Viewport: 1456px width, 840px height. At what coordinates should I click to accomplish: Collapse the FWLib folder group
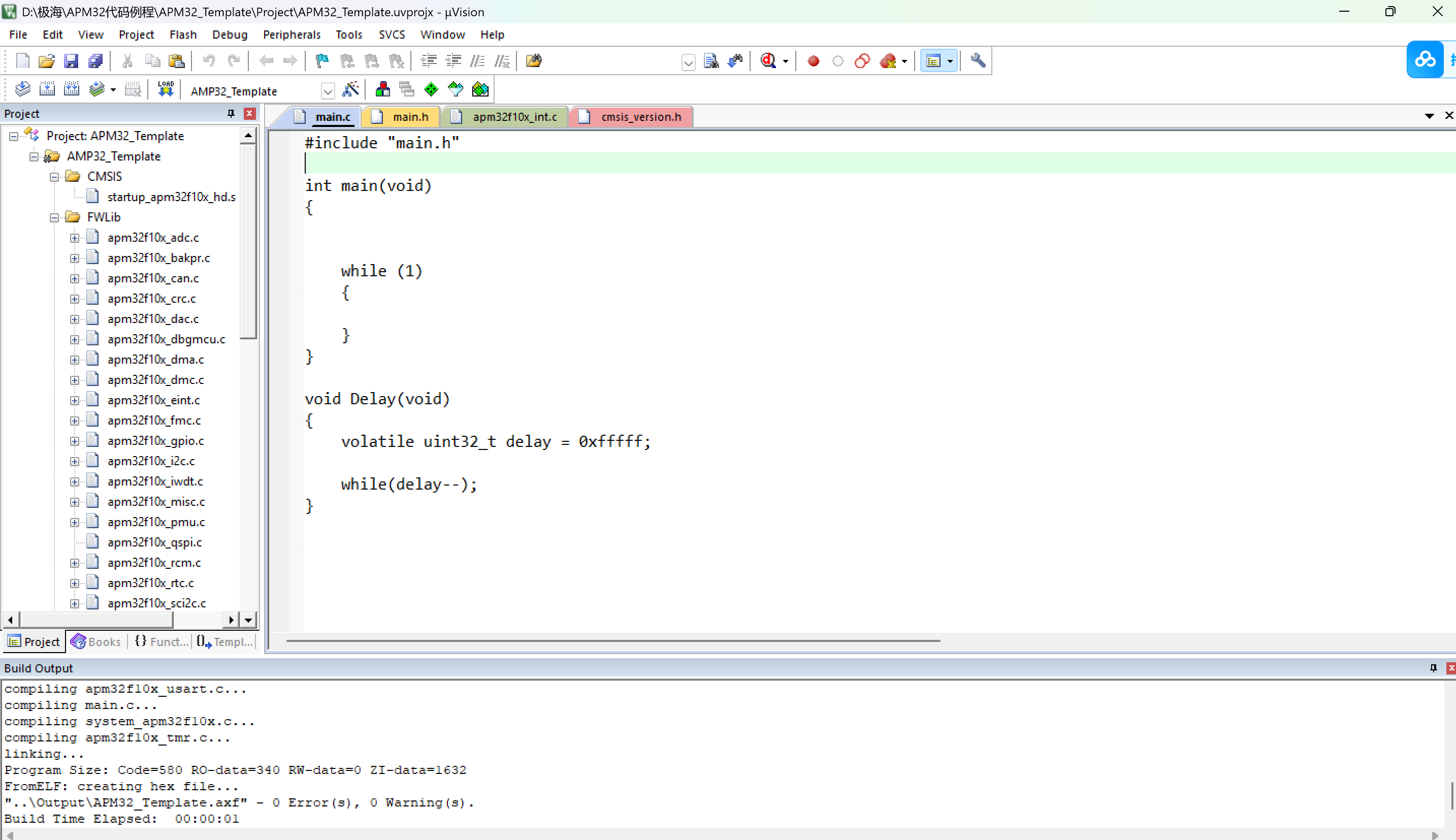(x=54, y=217)
